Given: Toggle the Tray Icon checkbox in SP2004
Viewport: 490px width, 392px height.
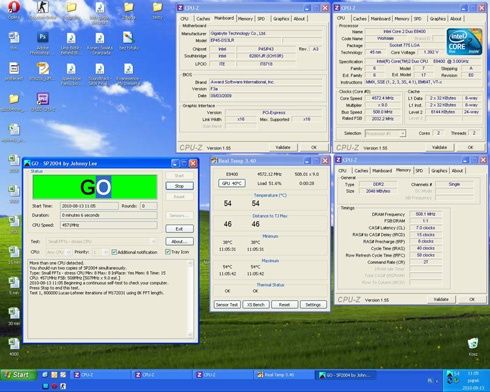Looking at the screenshot, I should [168, 252].
